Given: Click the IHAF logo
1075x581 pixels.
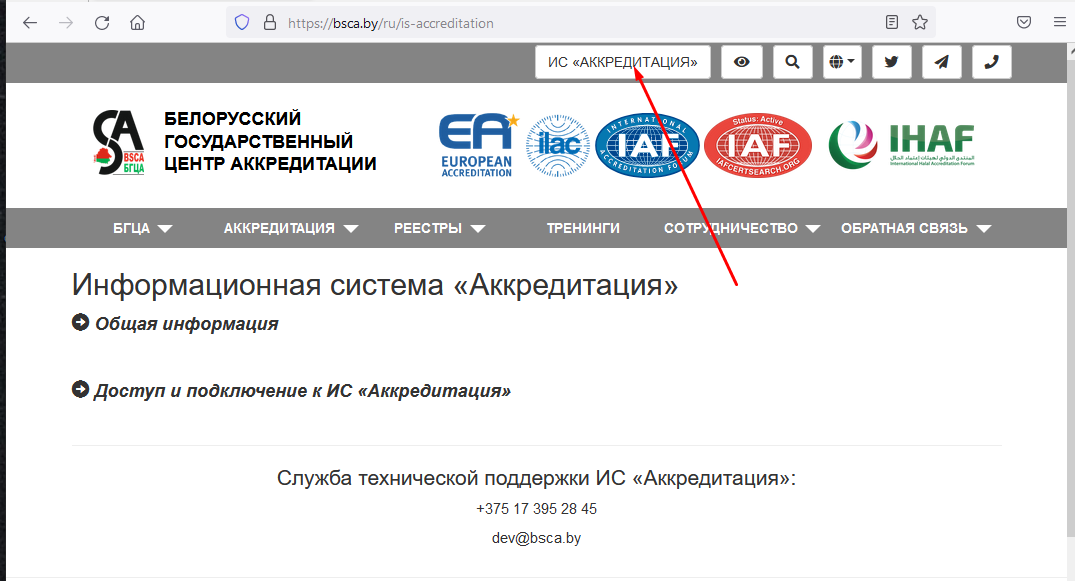Looking at the screenshot, I should pos(902,144).
